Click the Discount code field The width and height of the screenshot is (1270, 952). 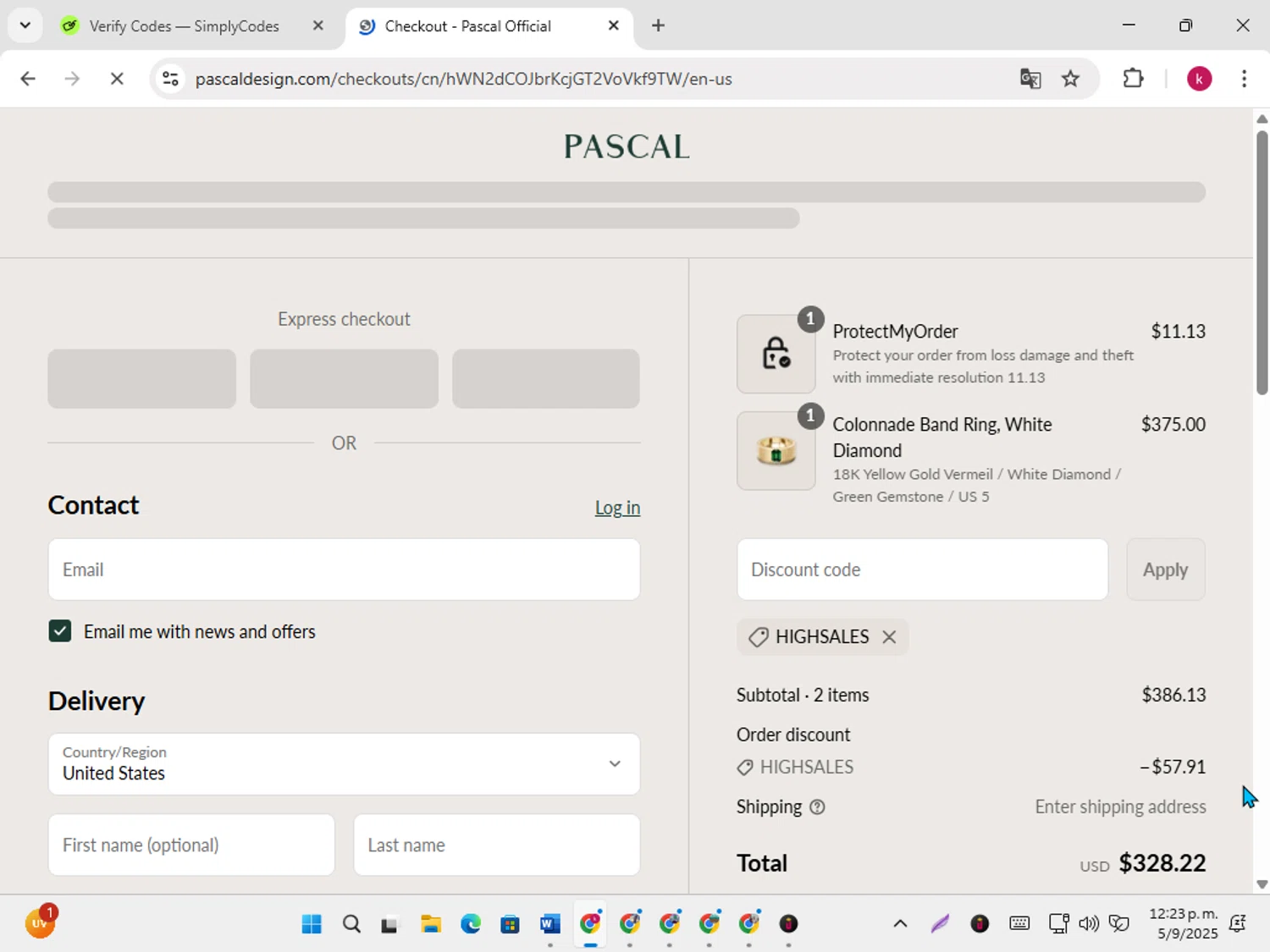click(922, 570)
